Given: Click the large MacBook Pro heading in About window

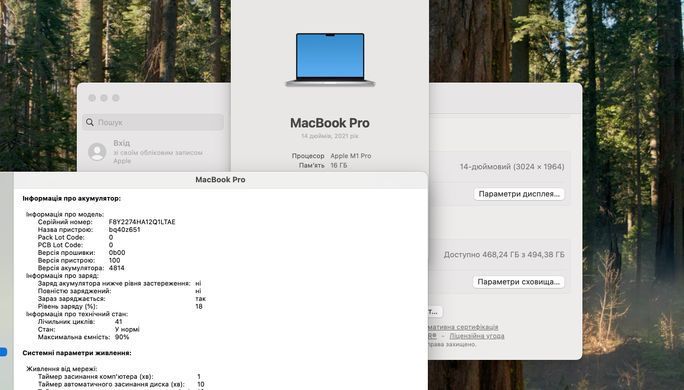Looking at the screenshot, I should 330,123.
